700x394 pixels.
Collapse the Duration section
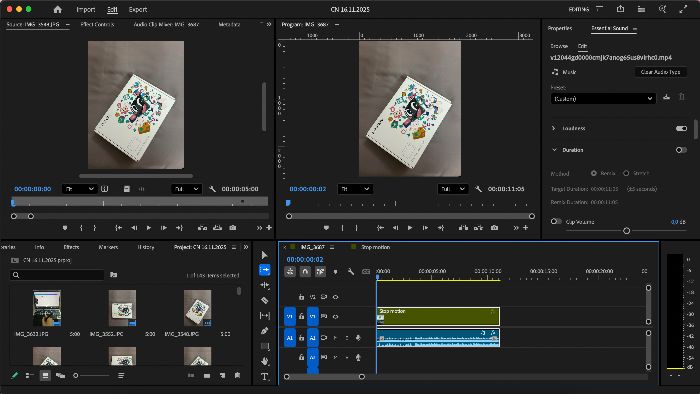tap(554, 150)
